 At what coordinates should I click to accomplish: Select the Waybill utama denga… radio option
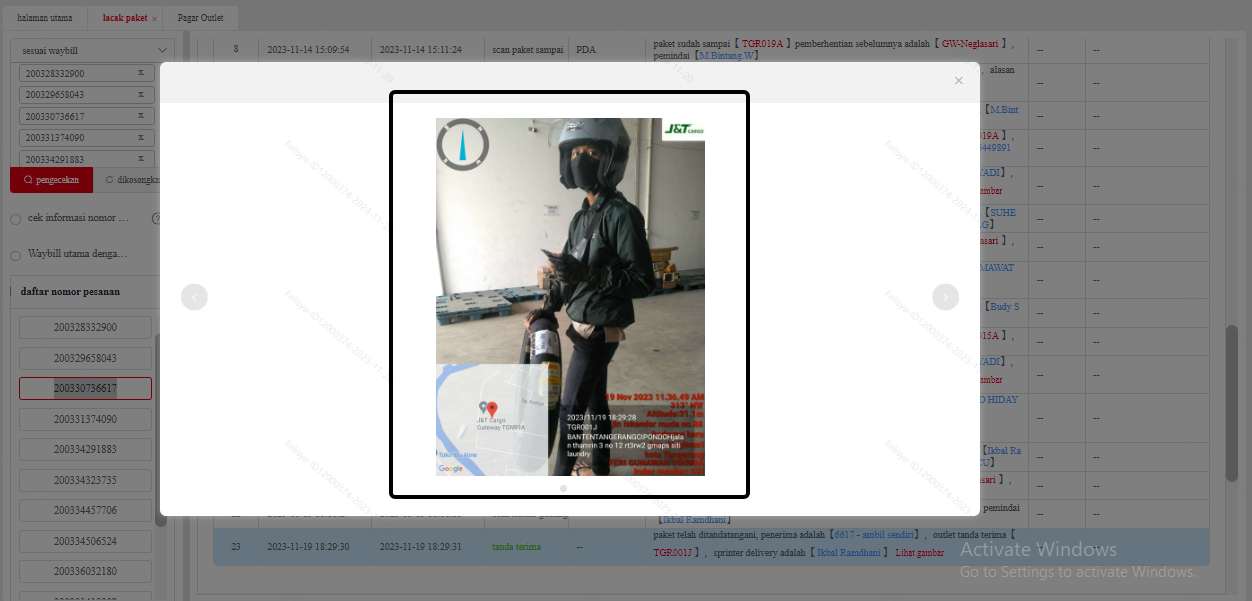(15, 255)
